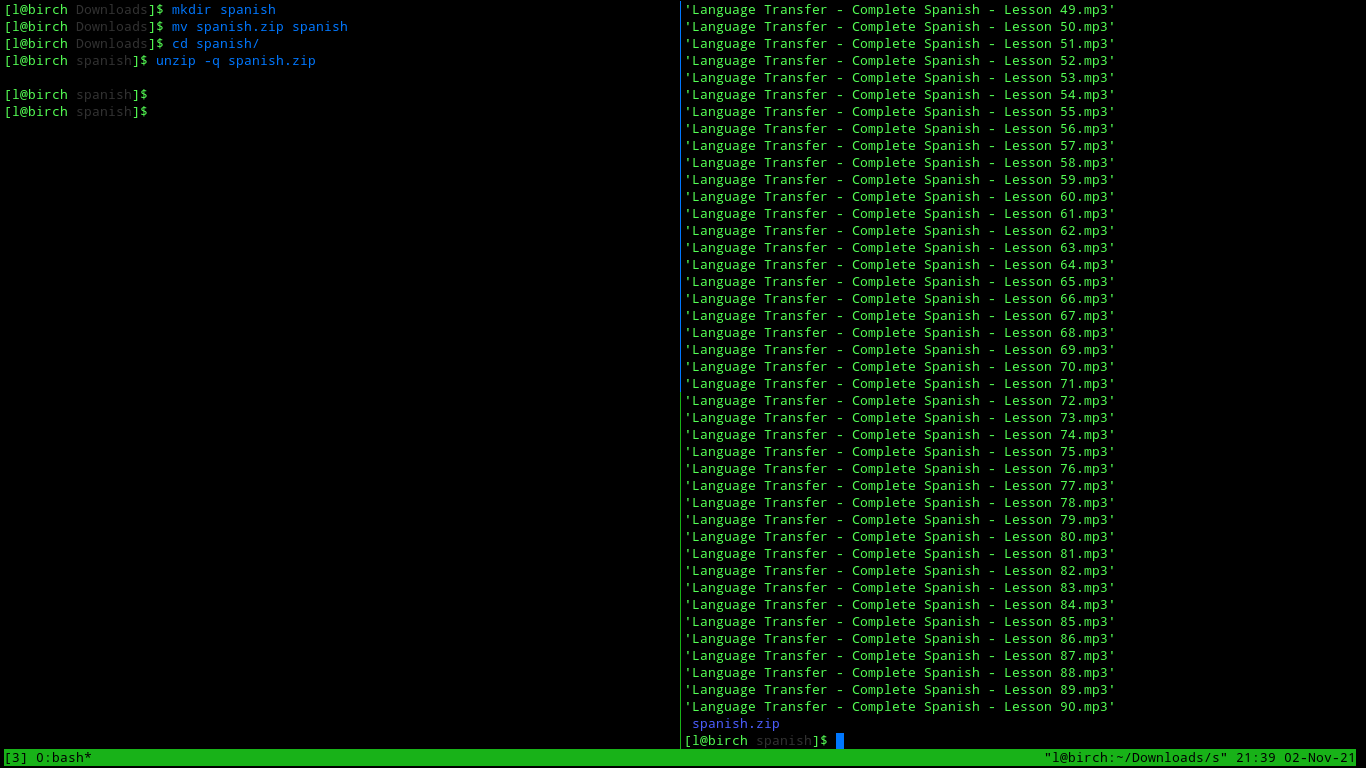The image size is (1366, 768).
Task: Select the Lesson 82.mp3 filename
Action: coord(900,571)
